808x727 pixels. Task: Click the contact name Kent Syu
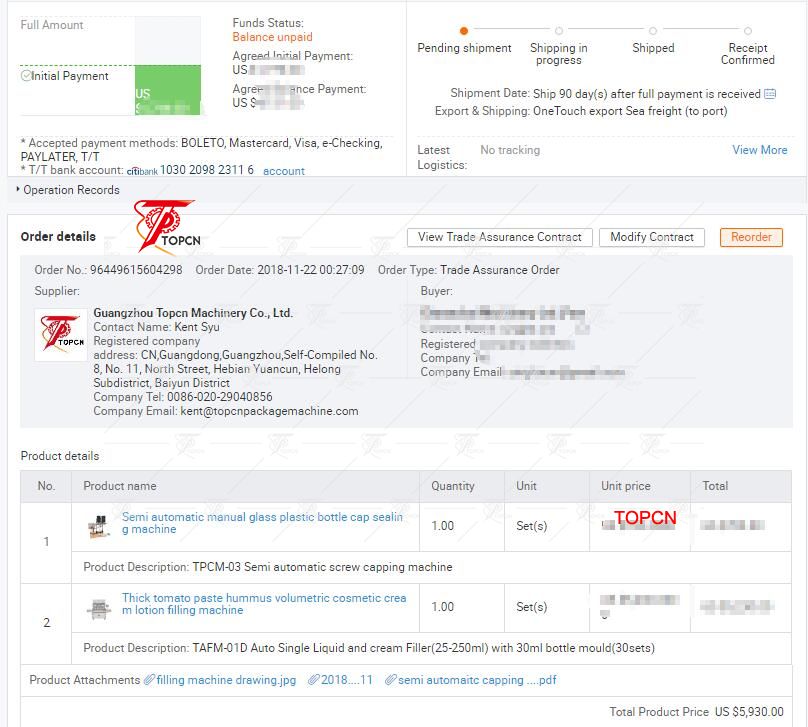coord(197,327)
